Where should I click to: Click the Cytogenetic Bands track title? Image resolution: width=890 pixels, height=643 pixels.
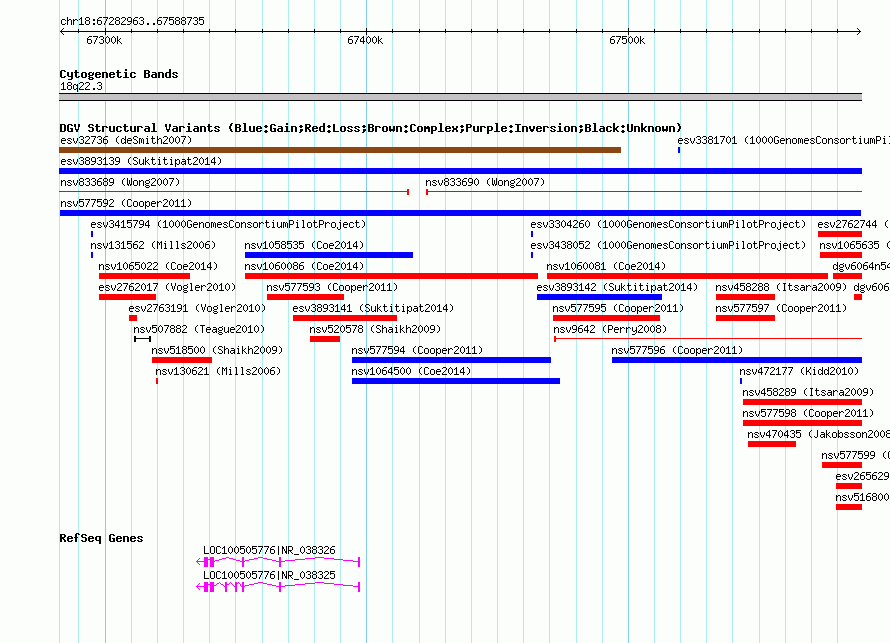pos(119,74)
